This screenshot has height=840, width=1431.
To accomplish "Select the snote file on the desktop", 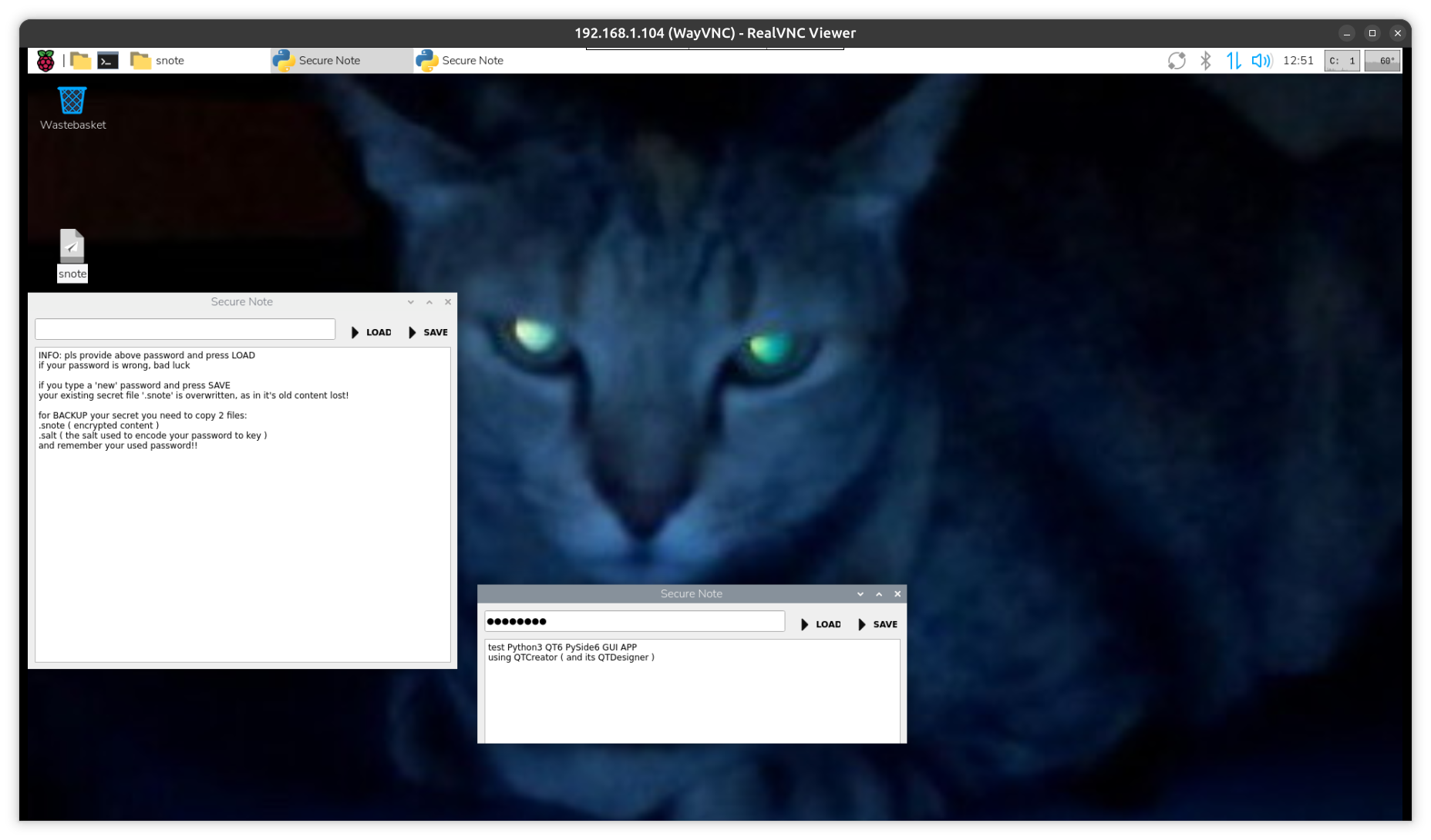I will (x=72, y=247).
